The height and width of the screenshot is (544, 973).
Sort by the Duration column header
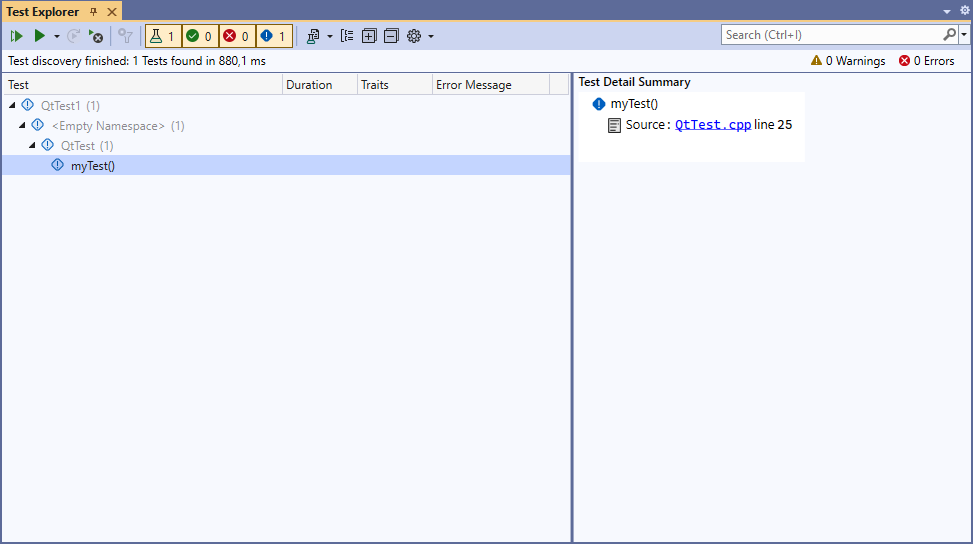point(320,85)
